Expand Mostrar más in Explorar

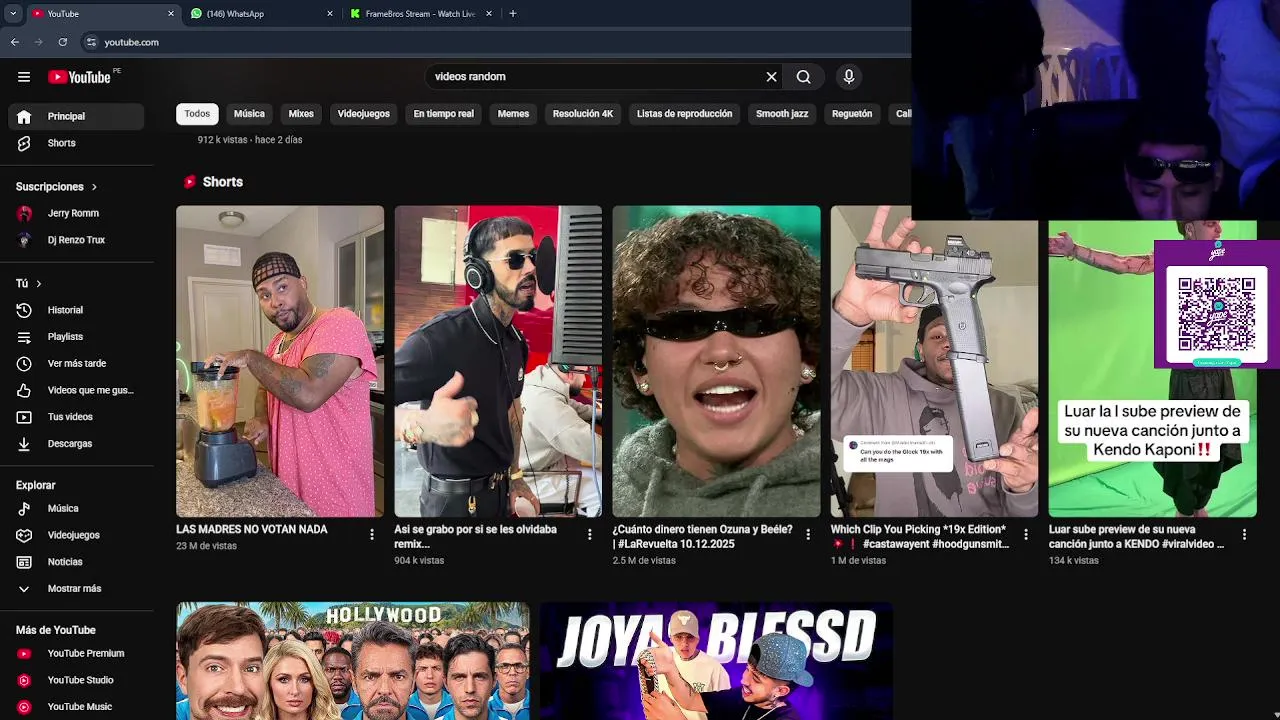click(x=76, y=588)
